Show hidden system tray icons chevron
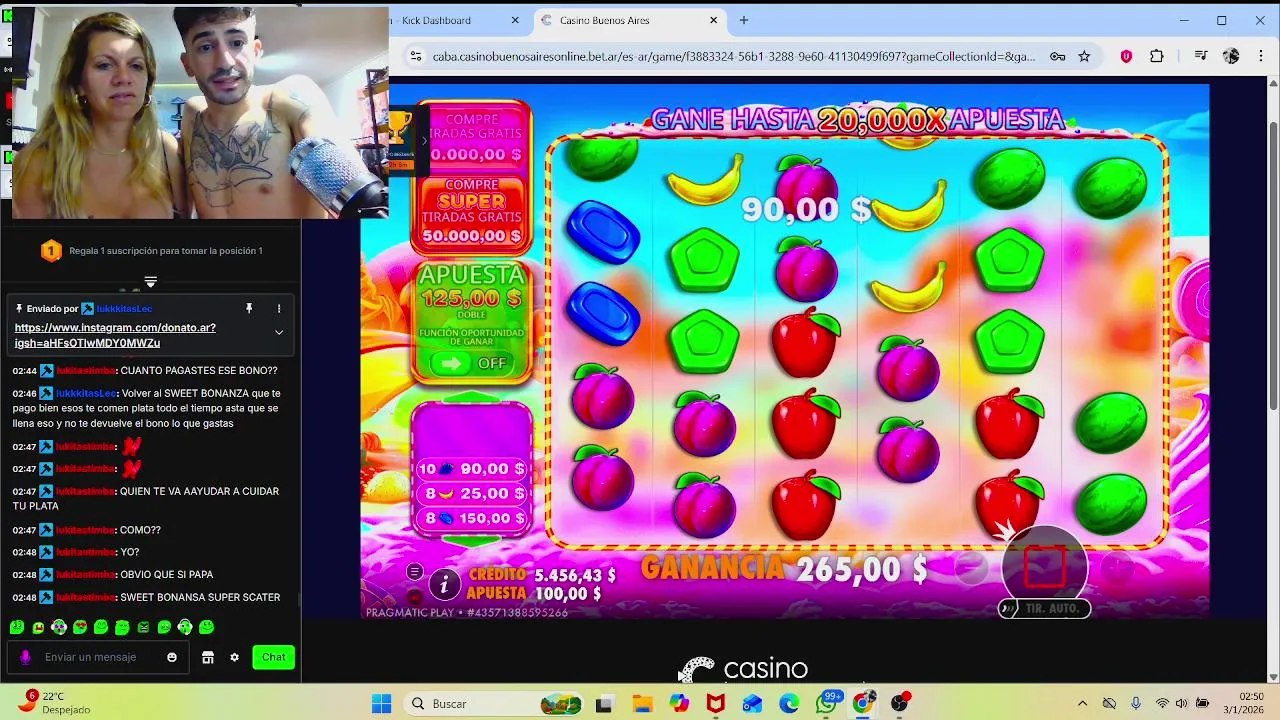Image resolution: width=1280 pixels, height=720 pixels. click(x=1082, y=704)
